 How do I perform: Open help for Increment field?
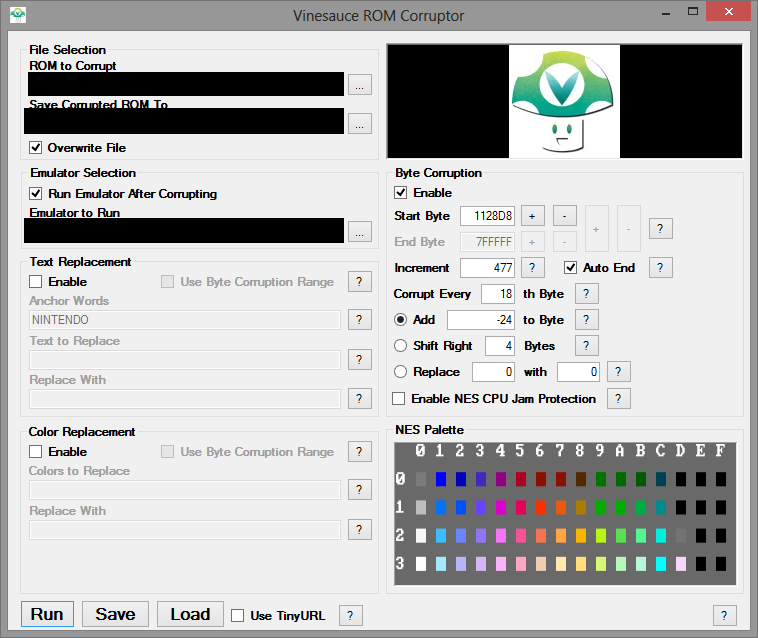point(532,267)
